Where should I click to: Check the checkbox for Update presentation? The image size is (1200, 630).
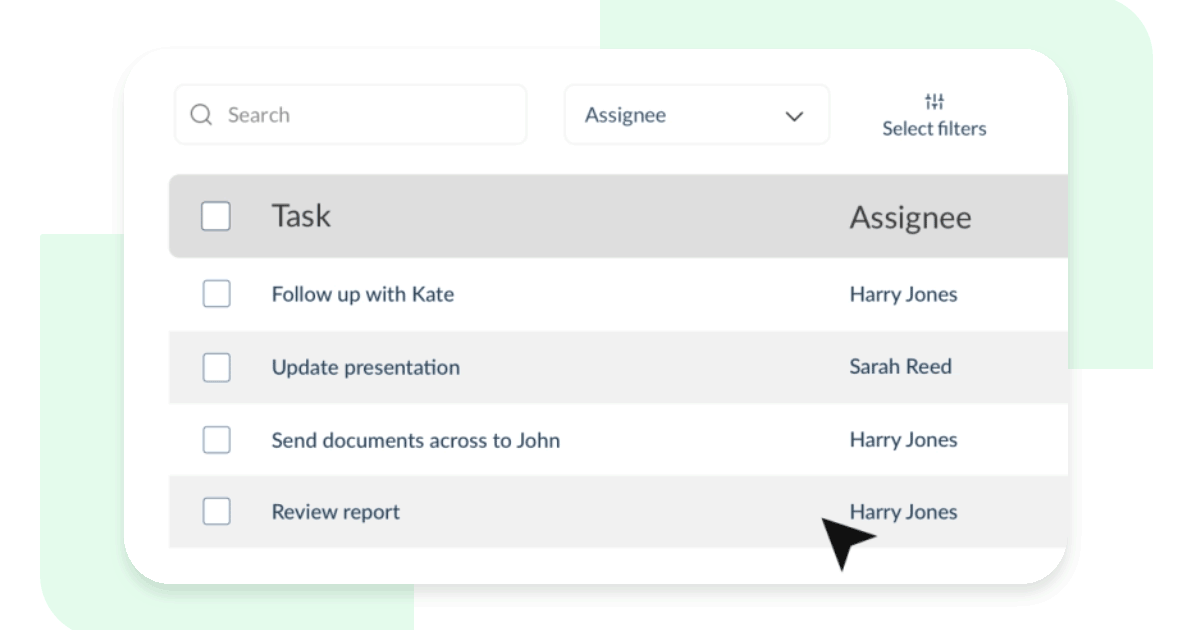tap(216, 367)
